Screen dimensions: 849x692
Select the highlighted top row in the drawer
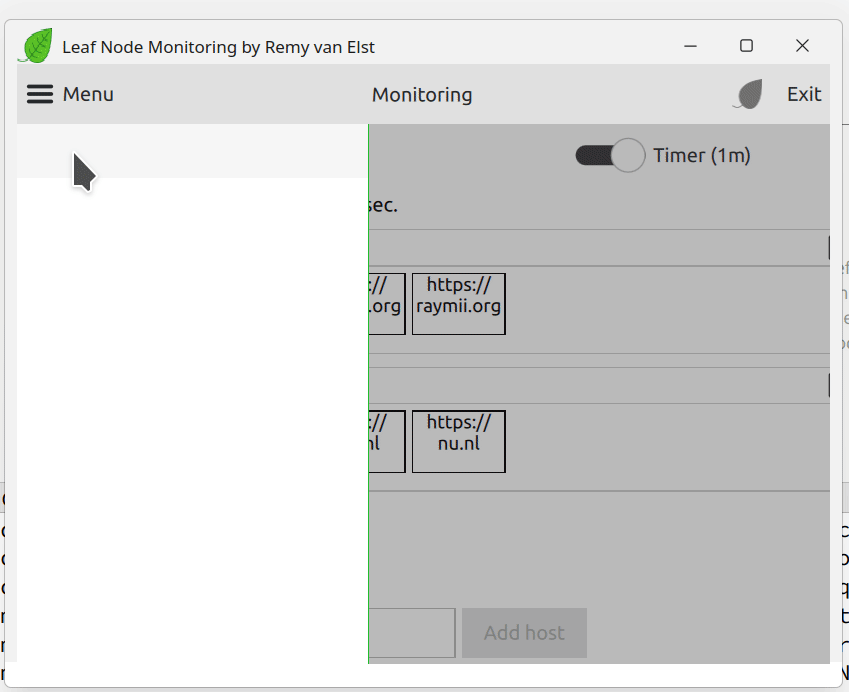point(192,151)
